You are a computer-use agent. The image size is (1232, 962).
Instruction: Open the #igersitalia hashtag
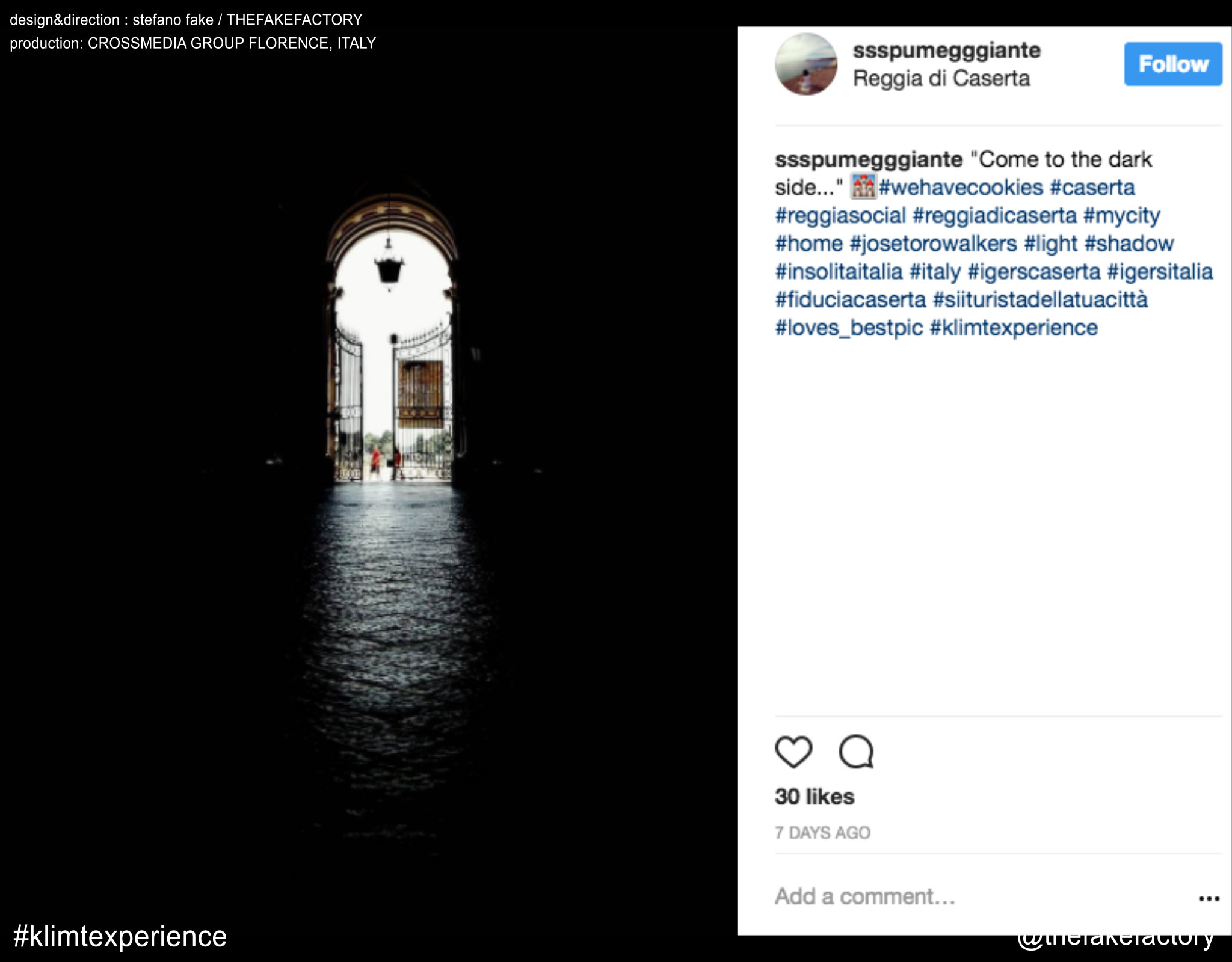pos(1160,272)
